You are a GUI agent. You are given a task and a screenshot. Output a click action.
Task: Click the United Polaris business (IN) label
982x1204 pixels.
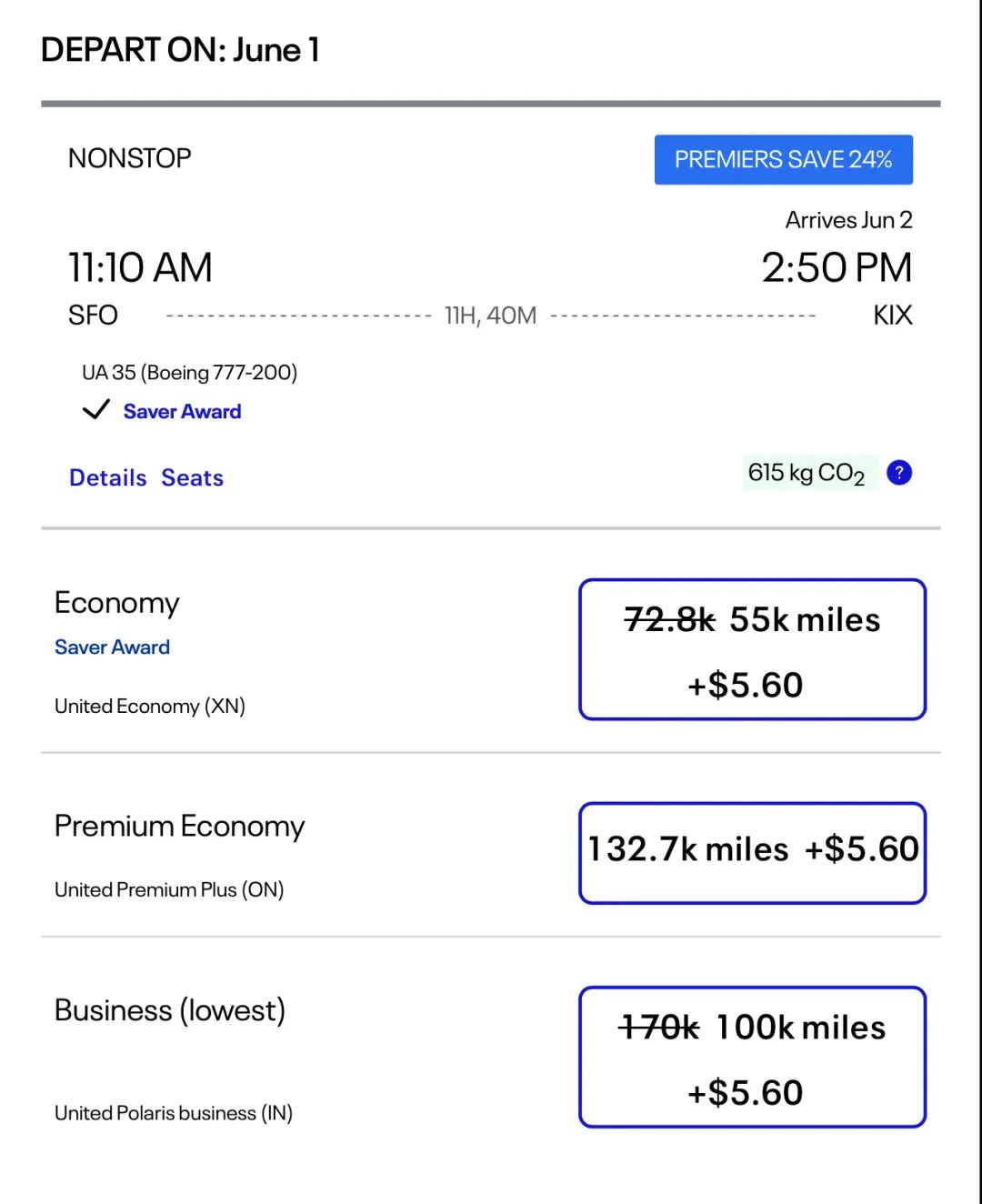coord(173,1112)
